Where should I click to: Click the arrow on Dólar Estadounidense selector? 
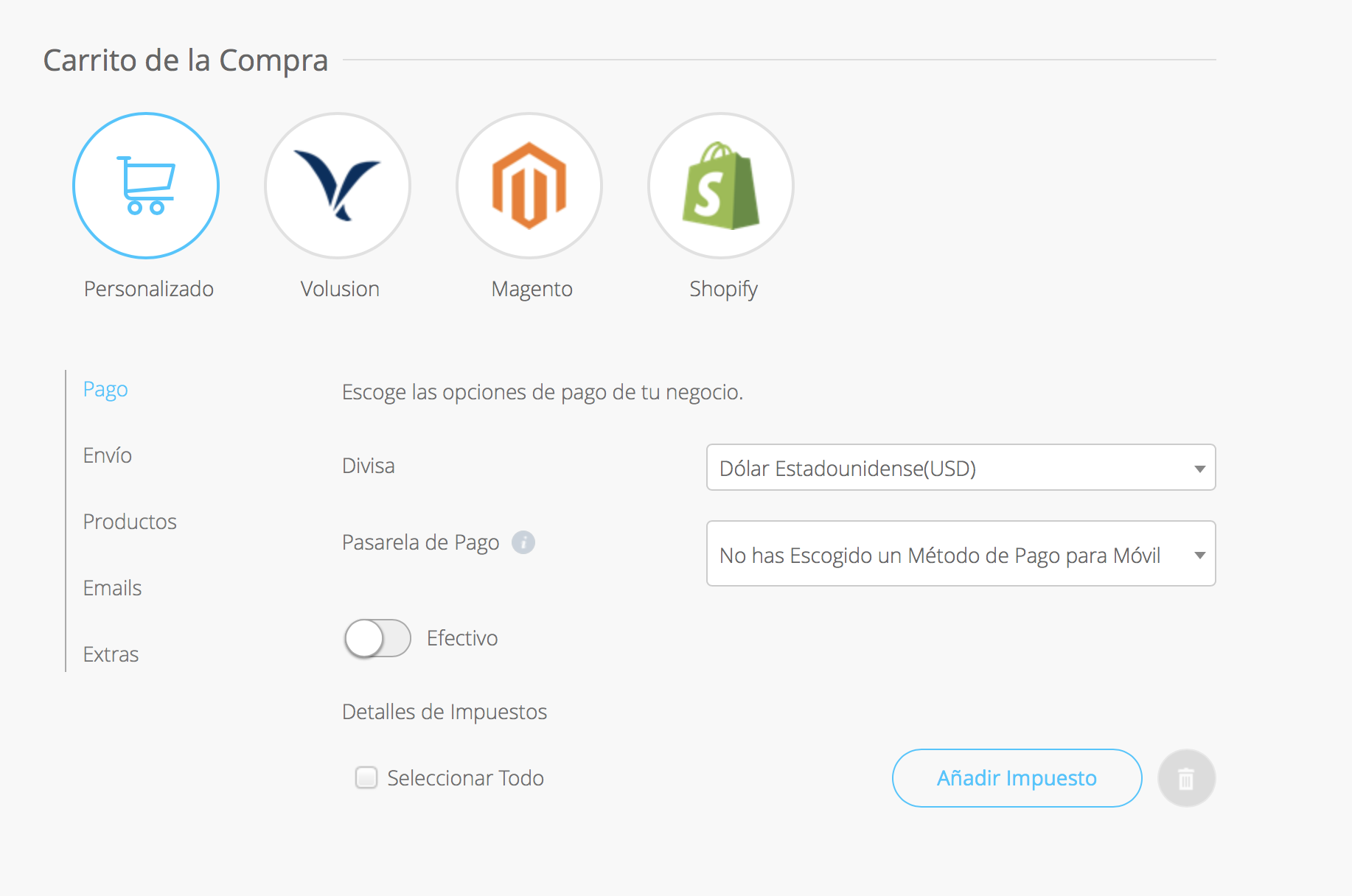pyautogui.click(x=1199, y=469)
